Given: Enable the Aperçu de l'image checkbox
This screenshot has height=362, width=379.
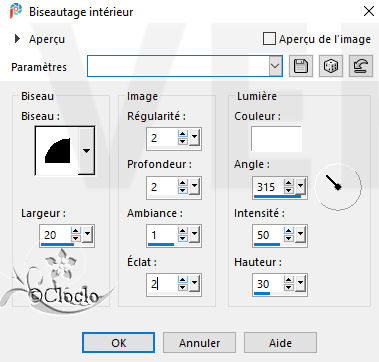Looking at the screenshot, I should (x=269, y=39).
